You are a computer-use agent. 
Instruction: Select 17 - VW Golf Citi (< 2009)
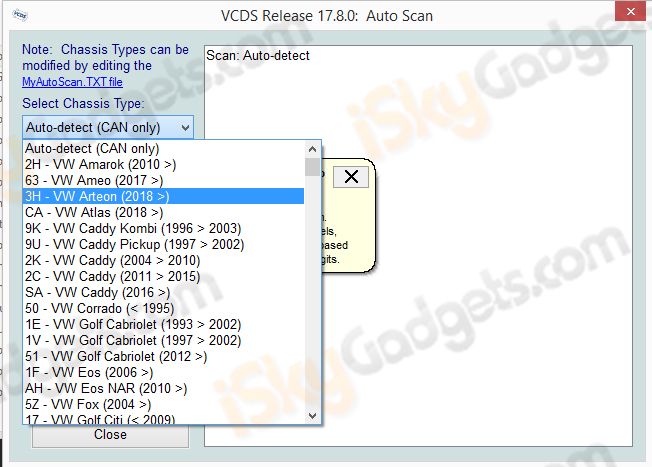click(x=163, y=418)
